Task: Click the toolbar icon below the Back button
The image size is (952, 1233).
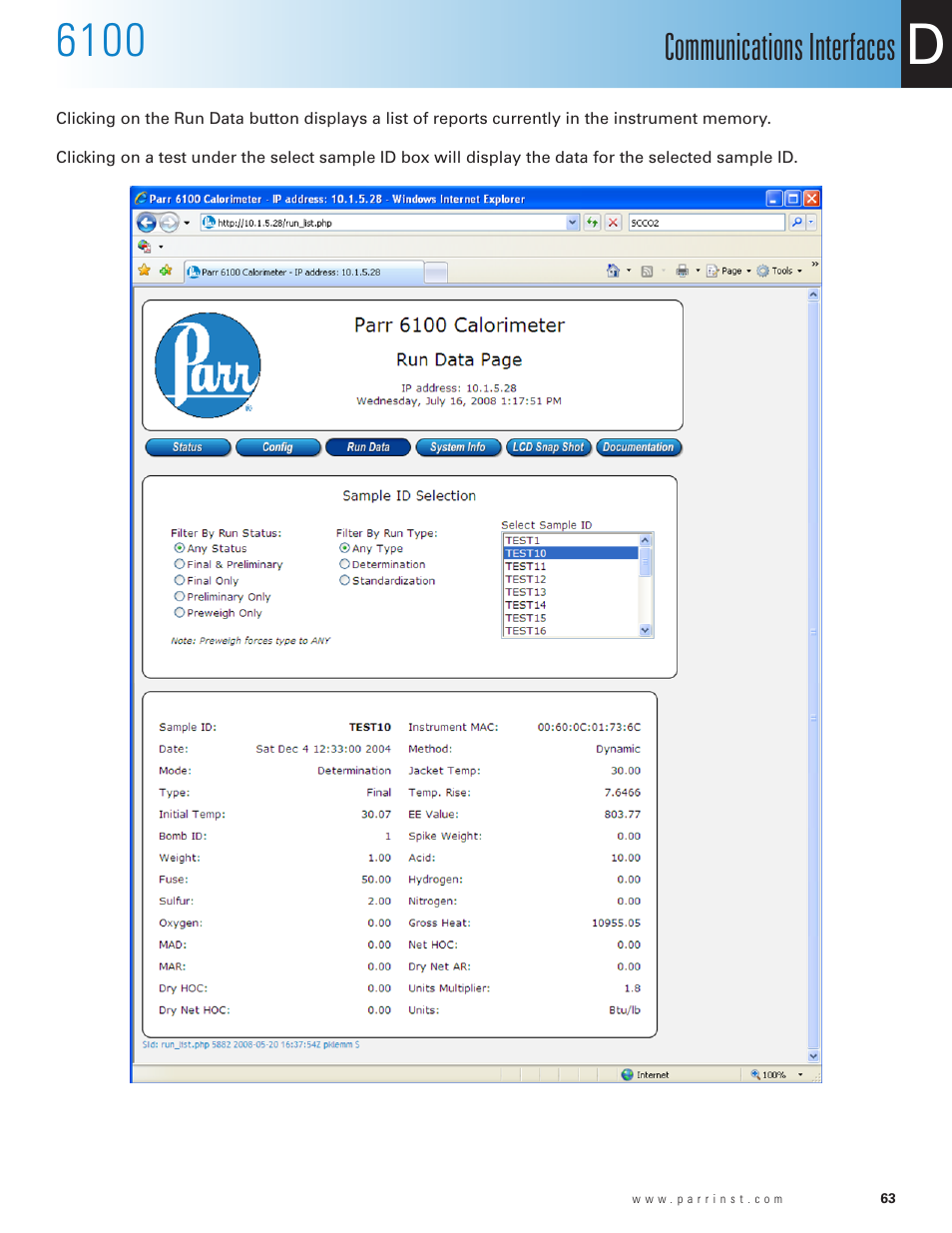Action: pos(145,246)
